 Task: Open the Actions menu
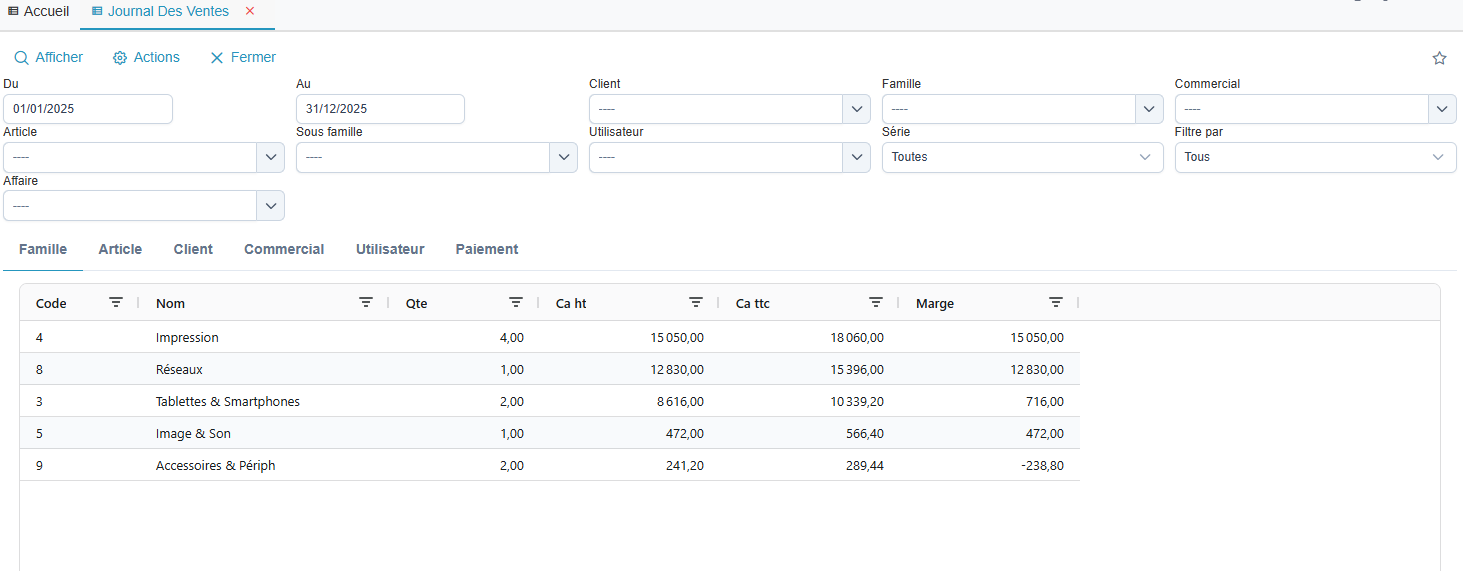pyautogui.click(x=146, y=58)
